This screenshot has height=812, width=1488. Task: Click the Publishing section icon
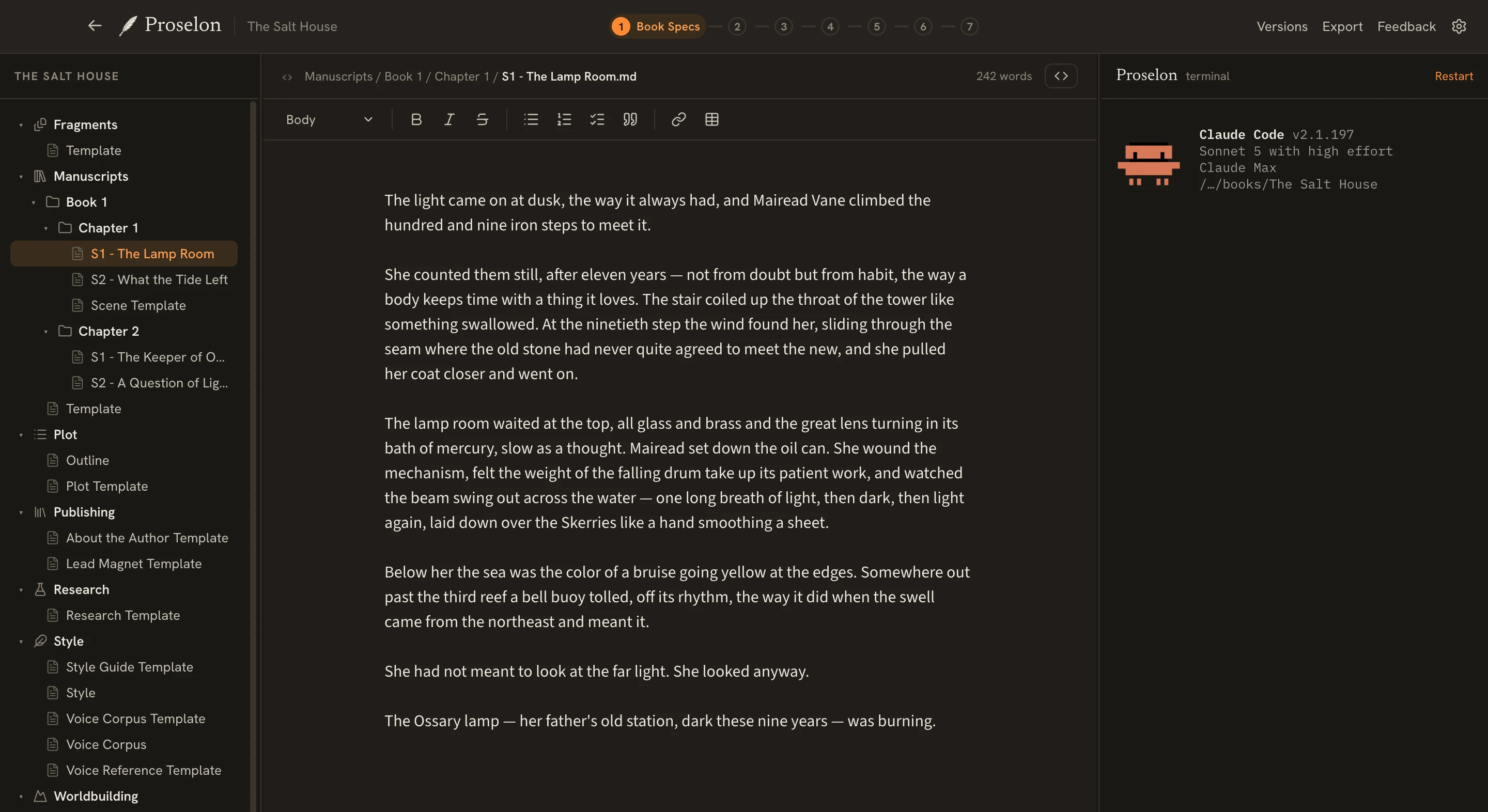point(40,512)
